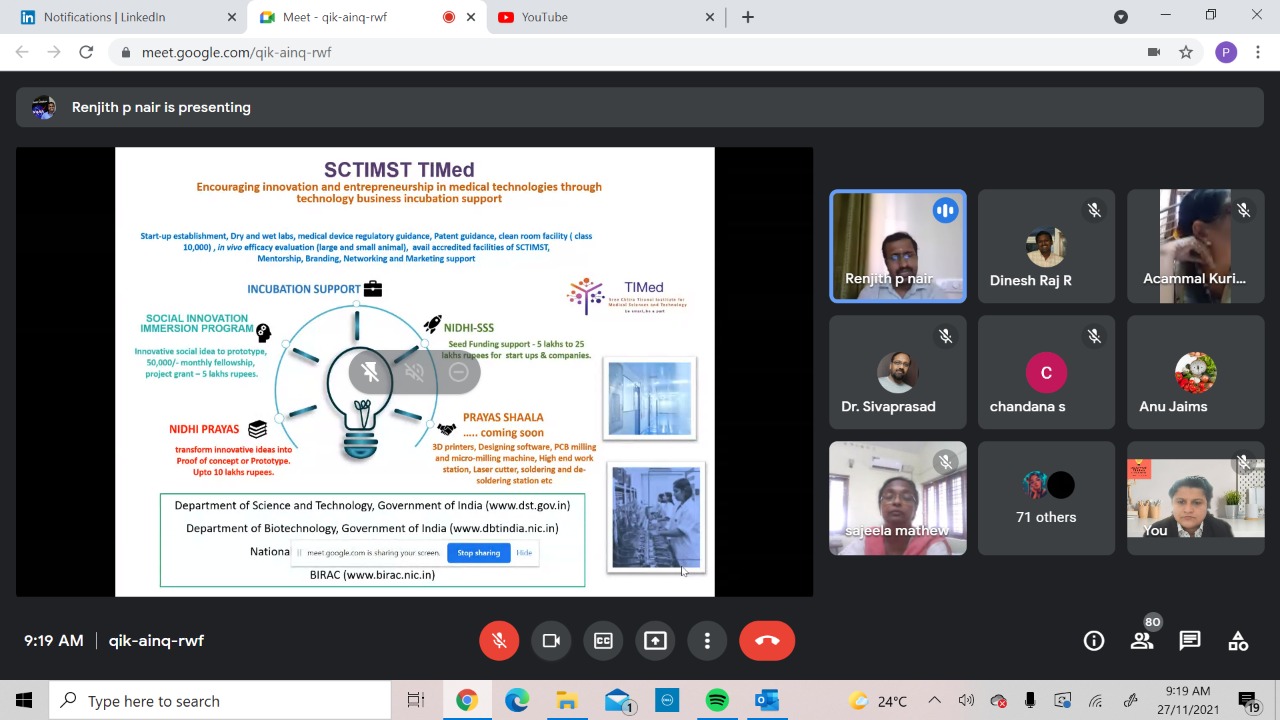
Task: Select Dr. Sivaprasad participant tile
Action: [898, 372]
